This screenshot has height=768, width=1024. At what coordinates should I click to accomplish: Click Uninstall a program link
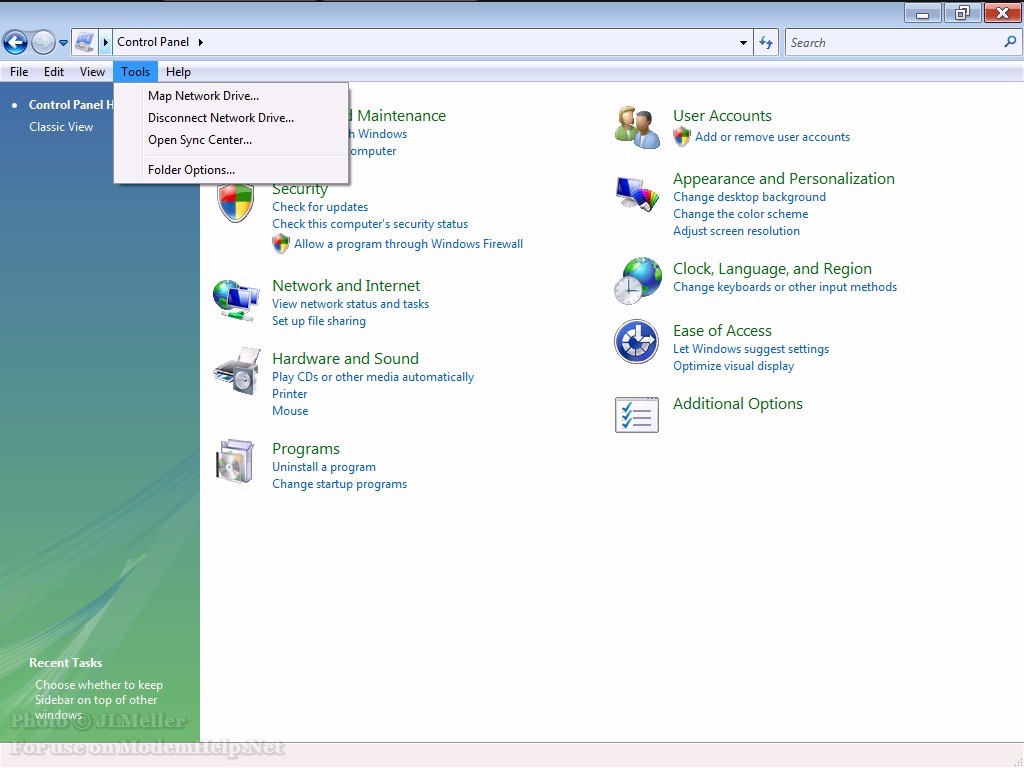(324, 467)
